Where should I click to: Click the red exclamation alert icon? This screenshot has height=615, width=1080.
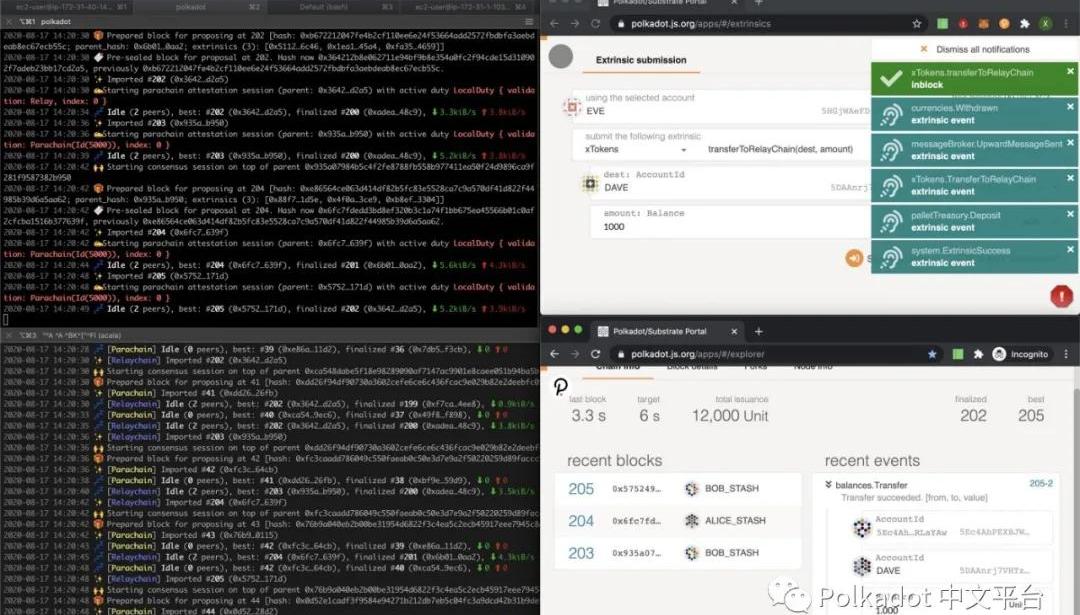point(1061,296)
